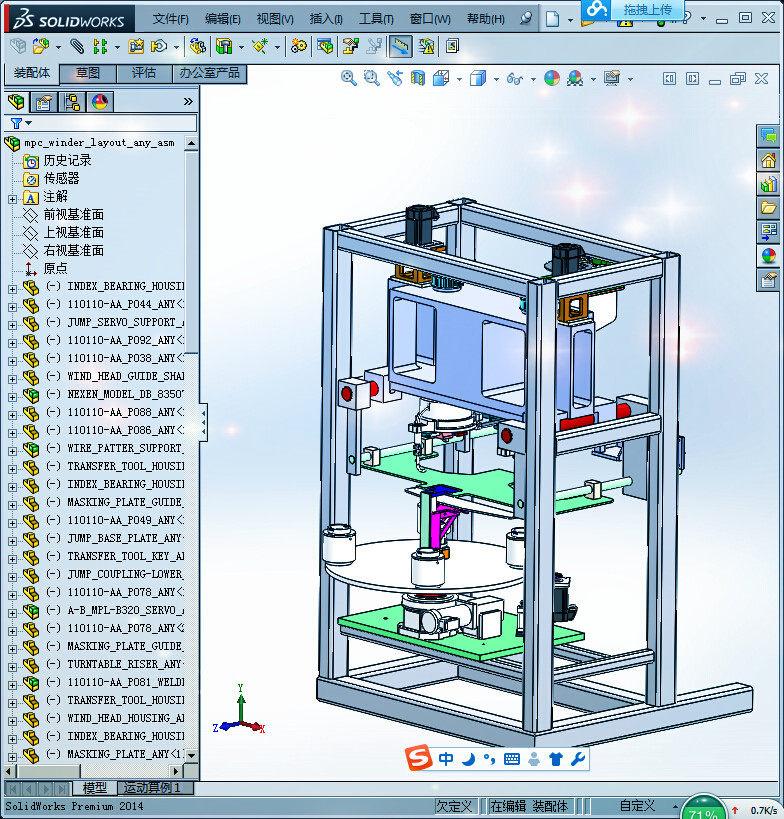Click Zoom to Fit magnifier icon
Screen dimensions: 784x819
click(348, 79)
